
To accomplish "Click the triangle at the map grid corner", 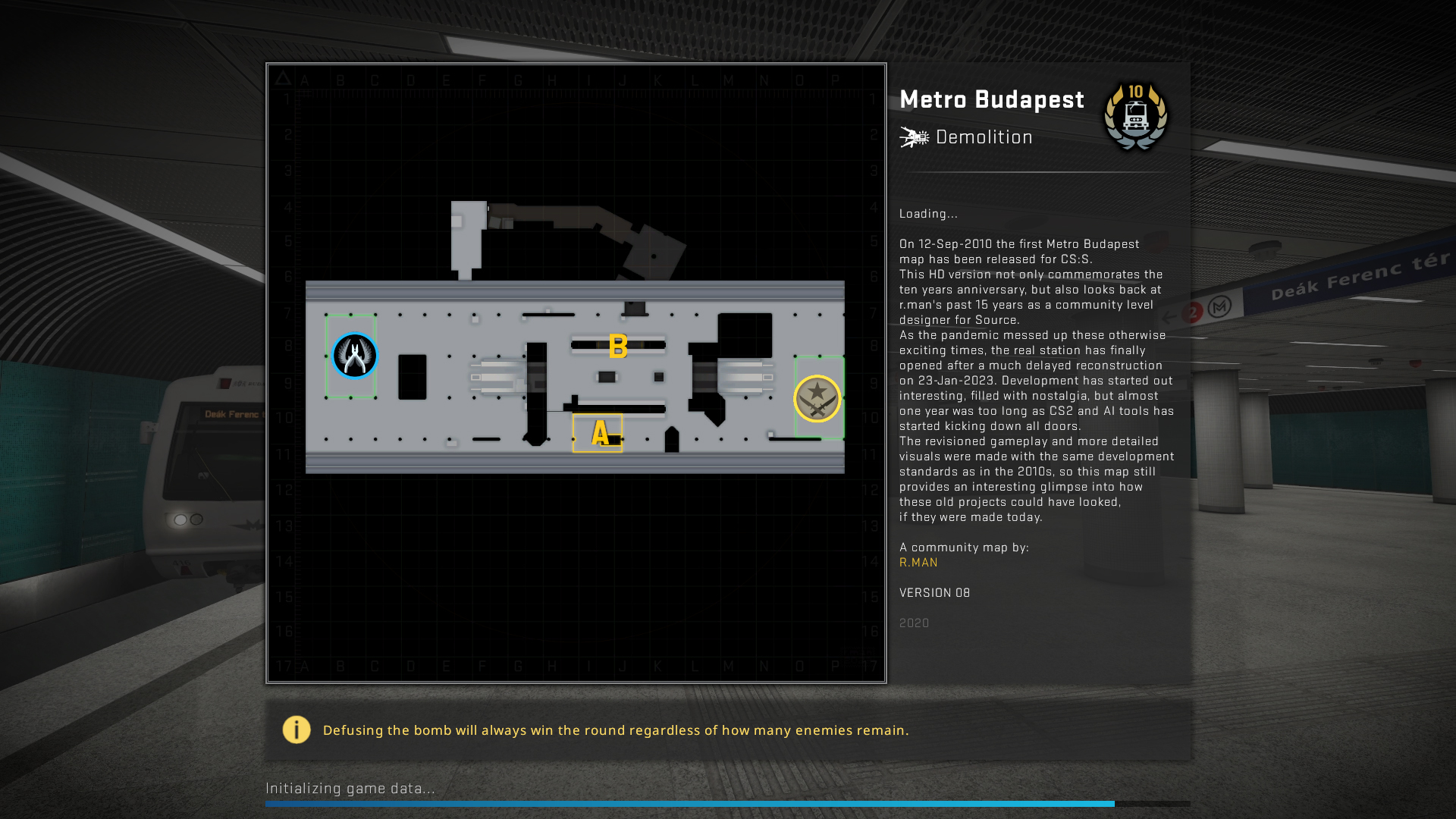I will click(283, 78).
